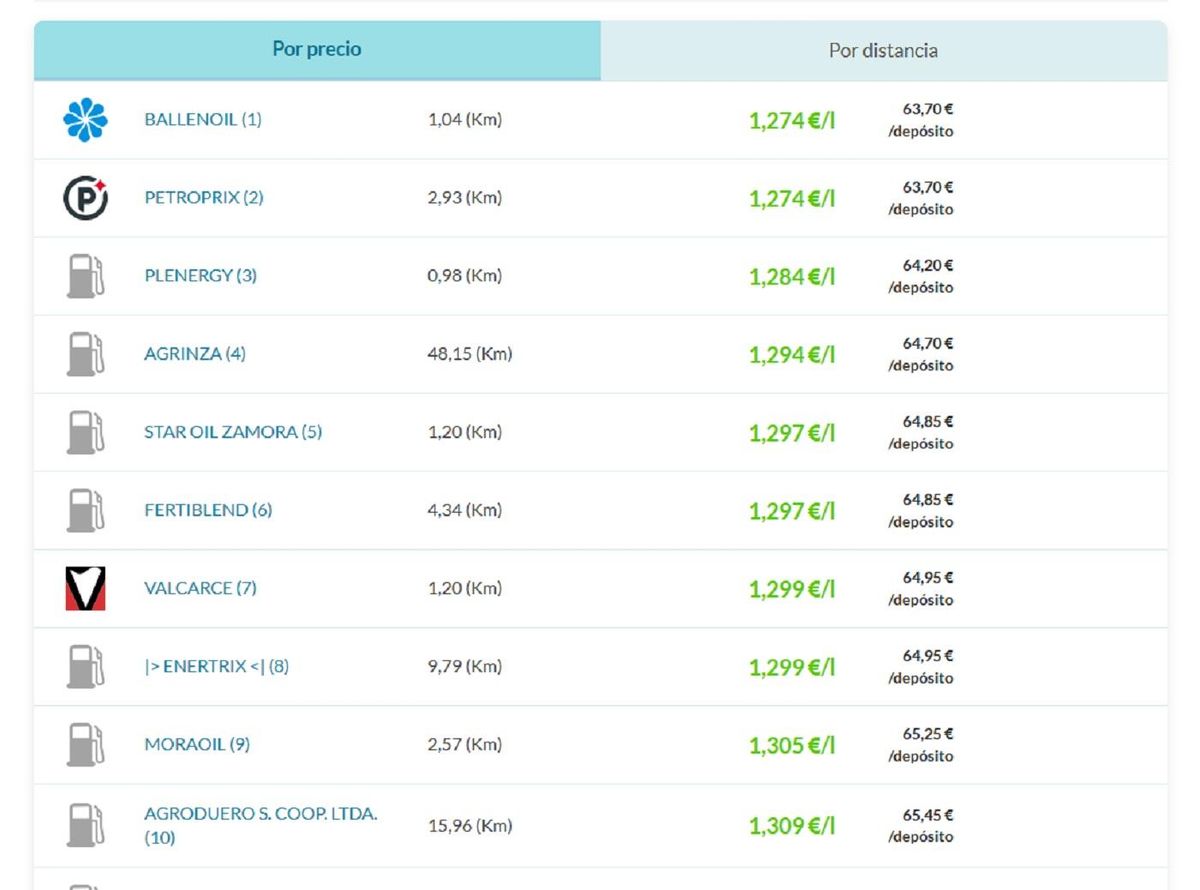Open the MORAOIL (9) station link
Screen dimensions: 1200x890
pyautogui.click(x=197, y=744)
